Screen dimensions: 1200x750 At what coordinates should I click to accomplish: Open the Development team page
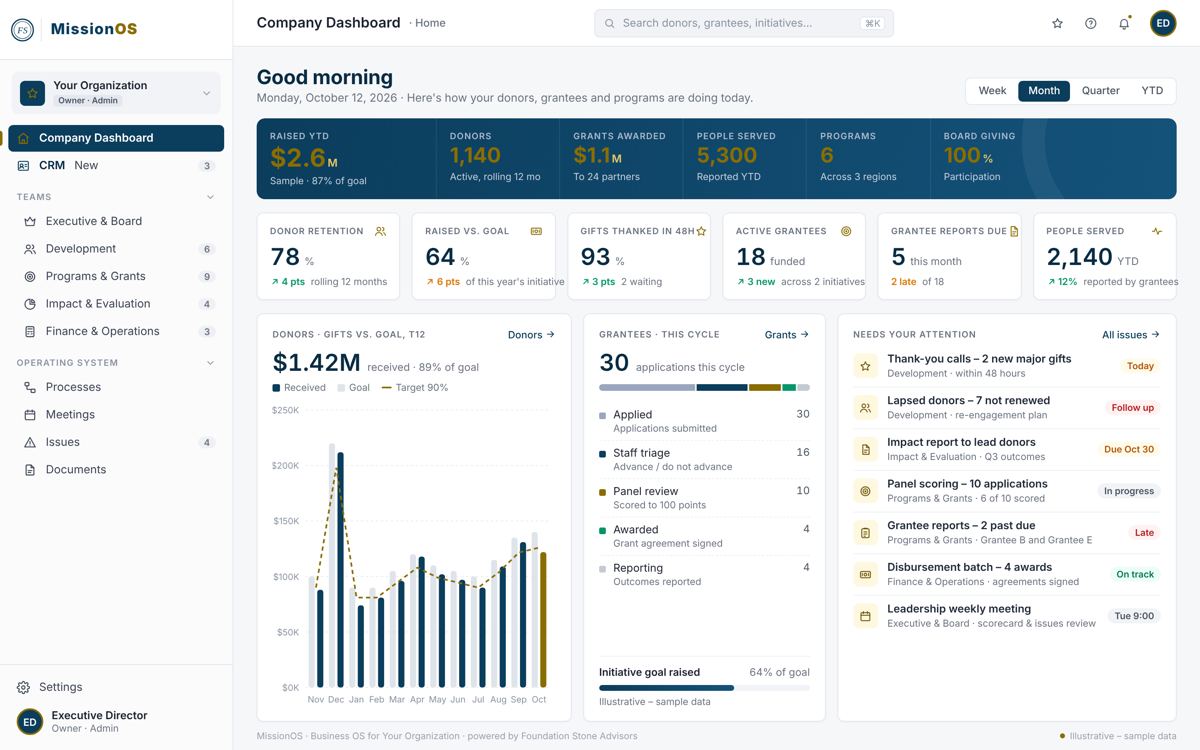(x=116, y=249)
